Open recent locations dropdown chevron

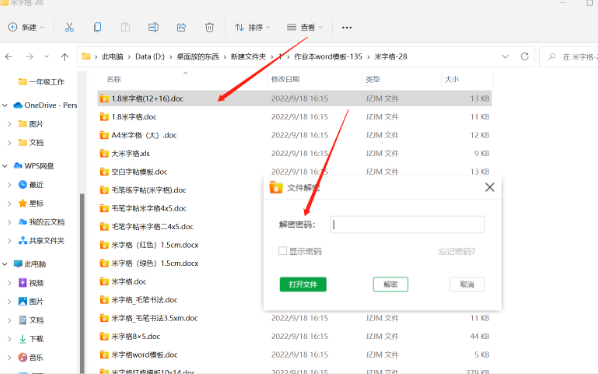pos(47,56)
